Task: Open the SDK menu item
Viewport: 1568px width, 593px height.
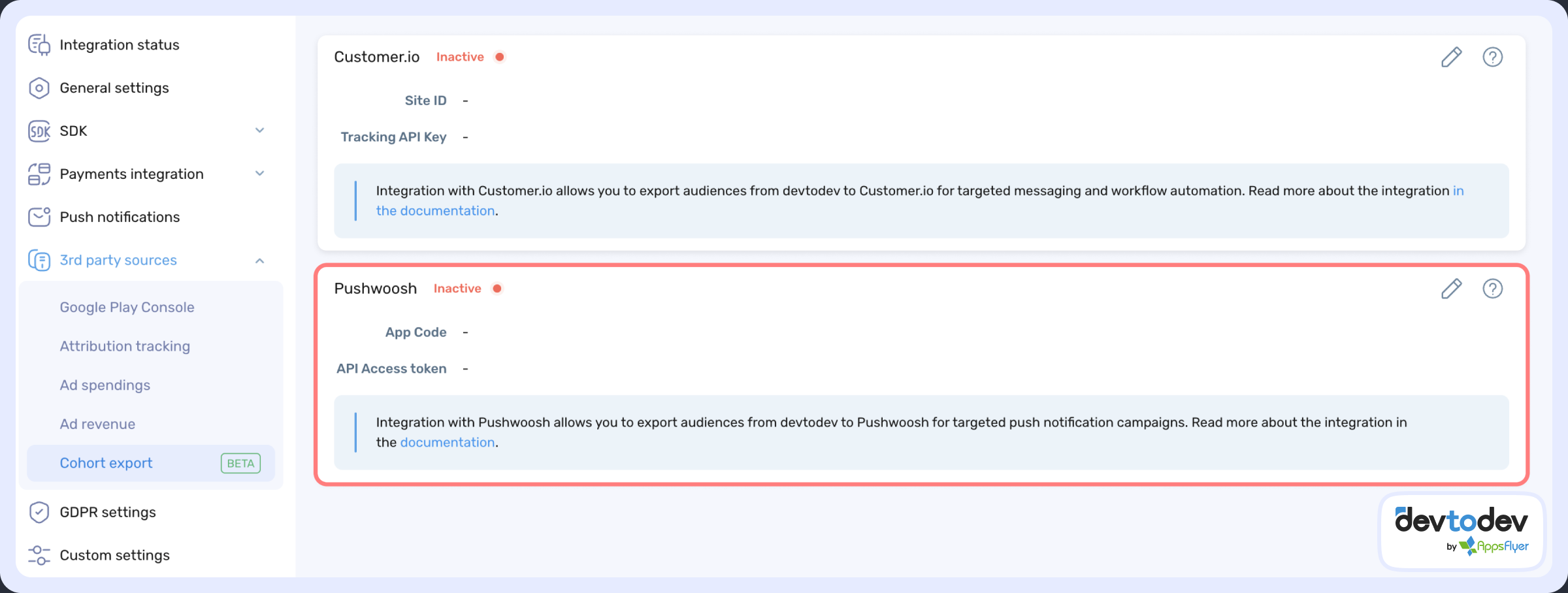Action: point(73,131)
